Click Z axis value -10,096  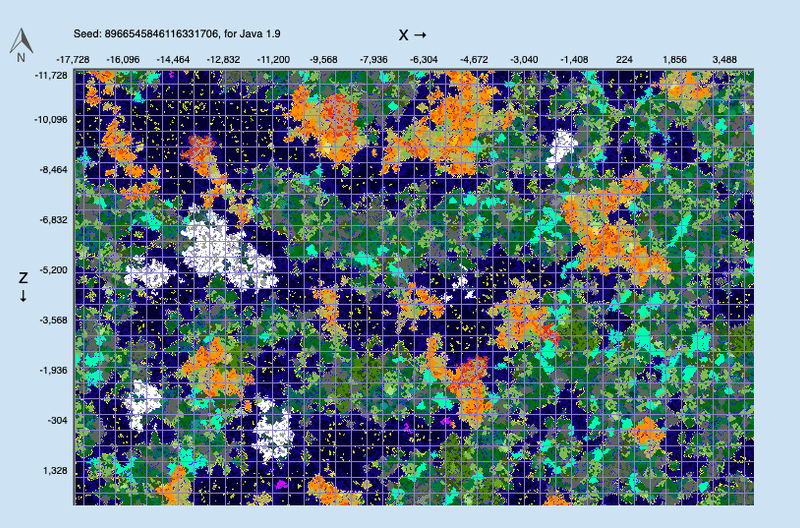51,120
